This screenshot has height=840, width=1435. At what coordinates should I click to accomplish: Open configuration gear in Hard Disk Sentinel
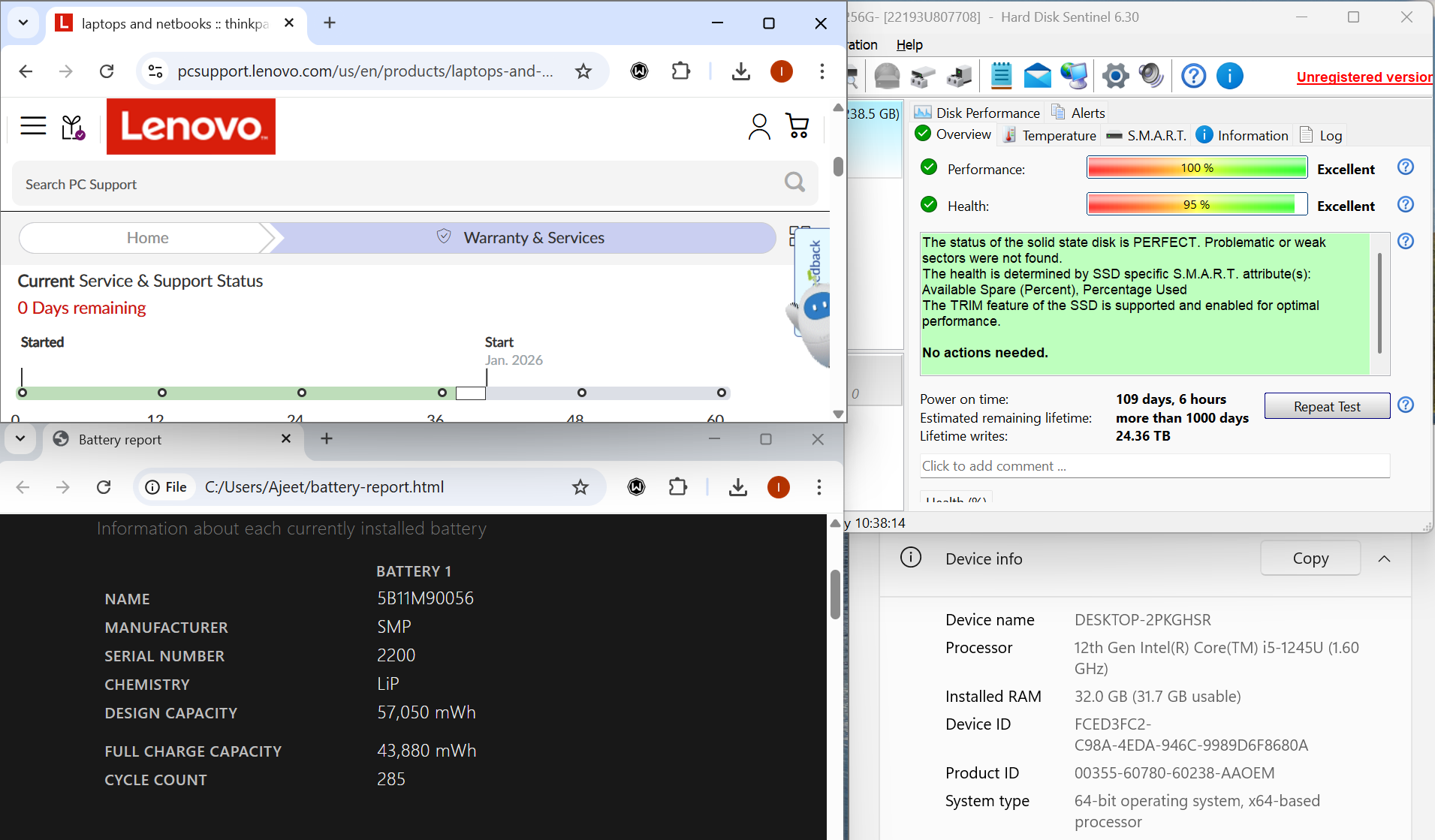point(1115,76)
